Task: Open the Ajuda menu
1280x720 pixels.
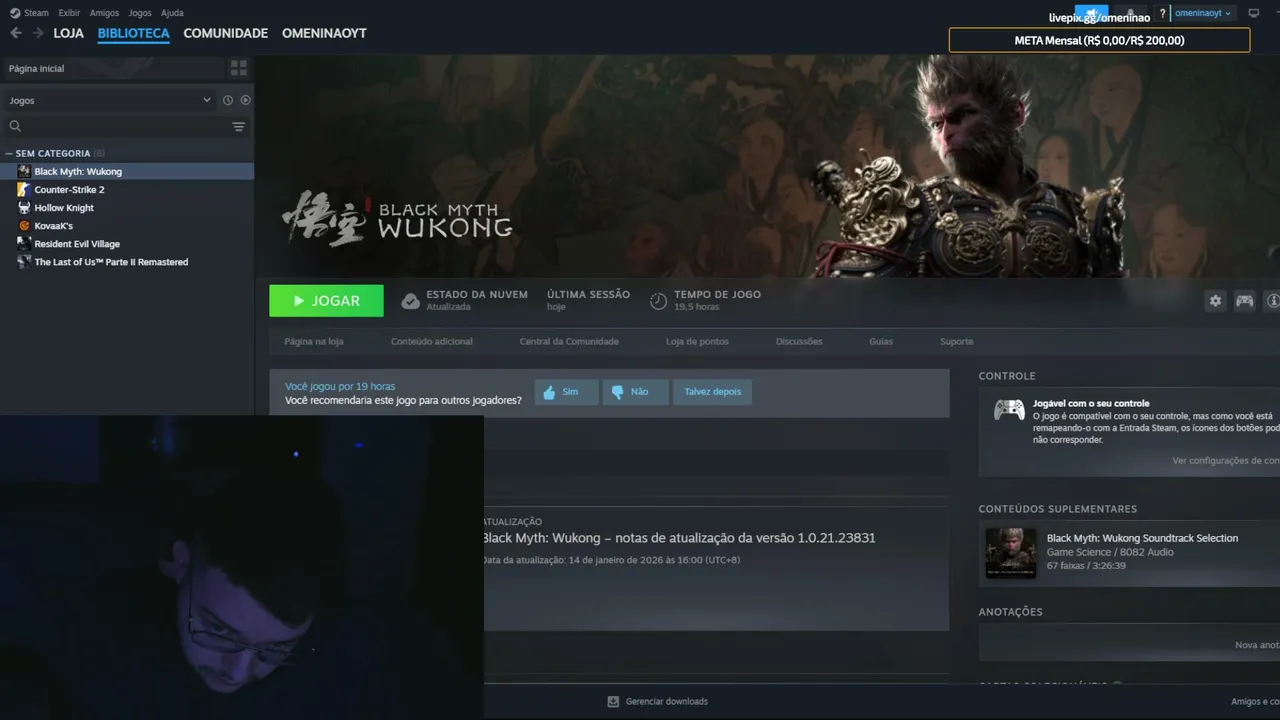Action: 172,13
